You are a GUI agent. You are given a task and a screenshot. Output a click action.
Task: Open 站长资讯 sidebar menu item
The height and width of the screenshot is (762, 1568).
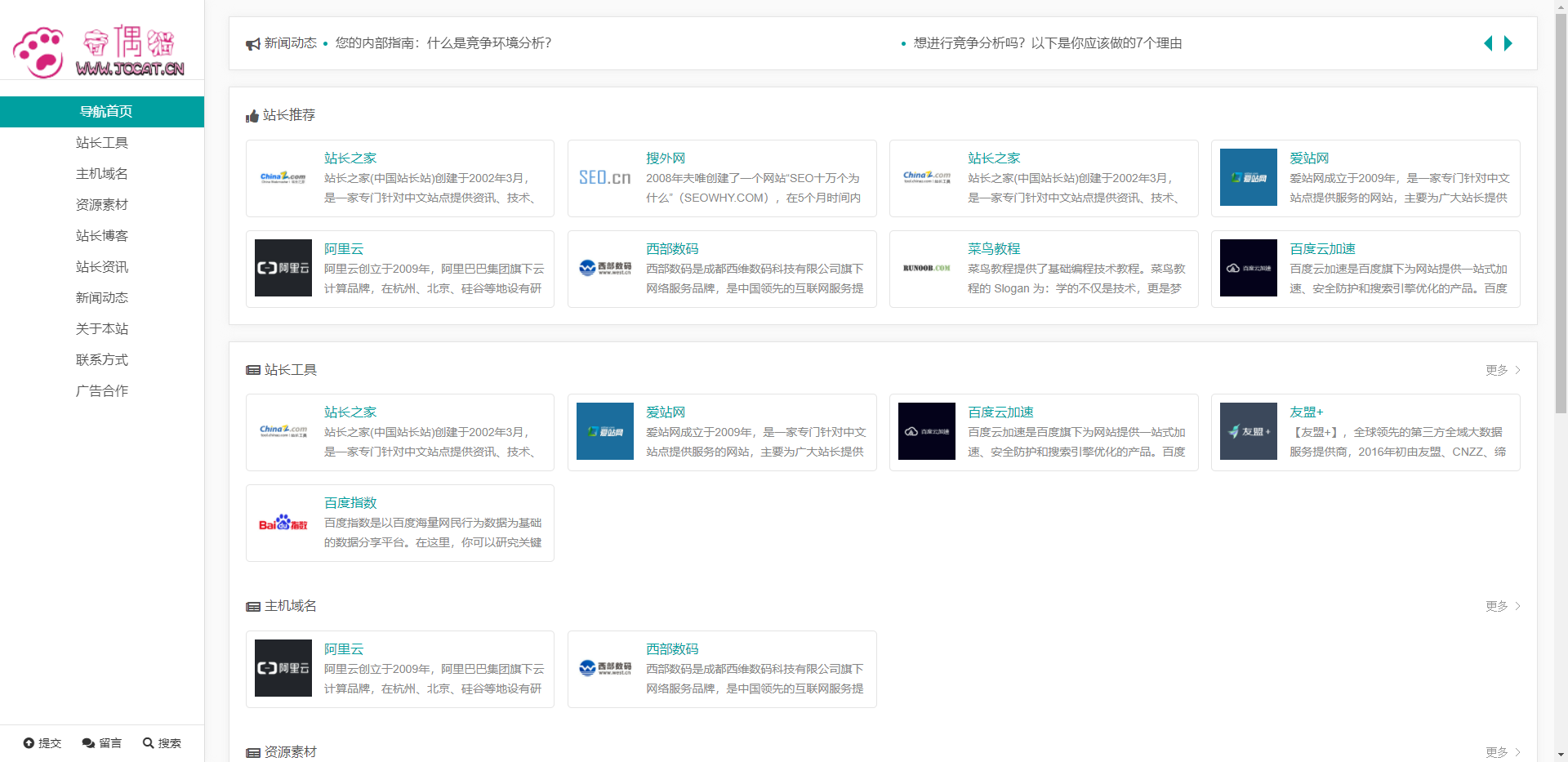pos(102,267)
